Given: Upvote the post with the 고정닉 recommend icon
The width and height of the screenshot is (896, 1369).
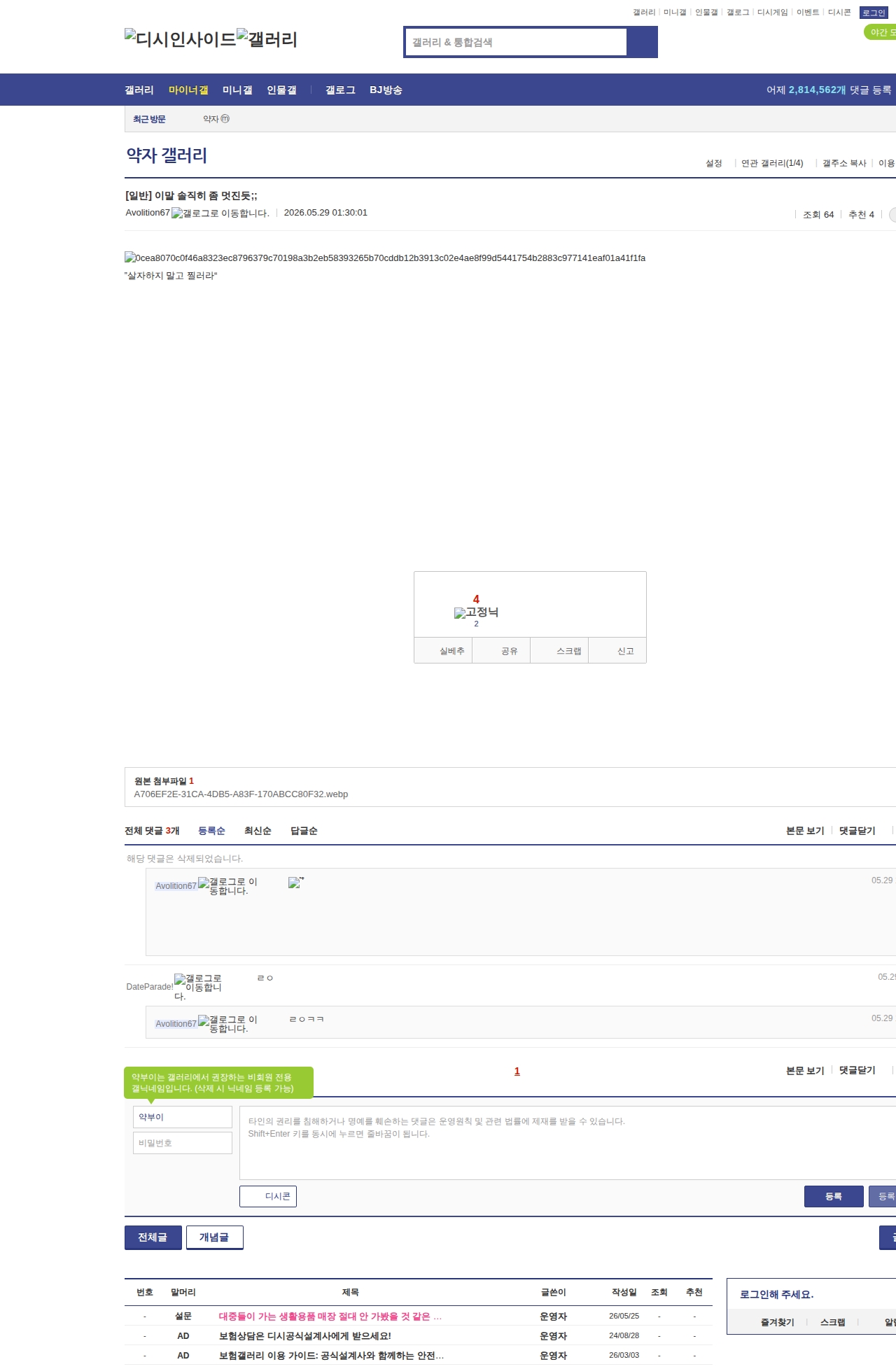Looking at the screenshot, I should pos(476,612).
